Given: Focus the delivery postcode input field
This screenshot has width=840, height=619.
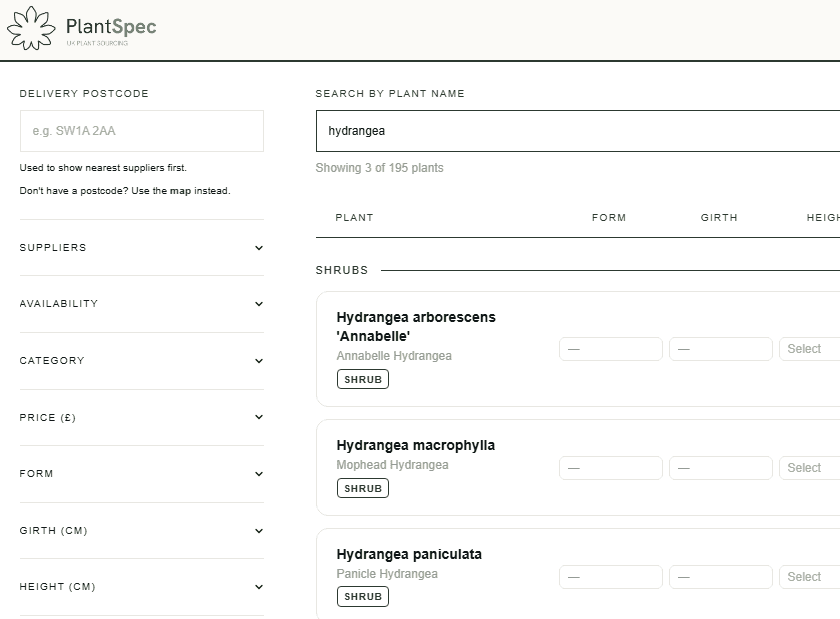Looking at the screenshot, I should click(x=142, y=131).
